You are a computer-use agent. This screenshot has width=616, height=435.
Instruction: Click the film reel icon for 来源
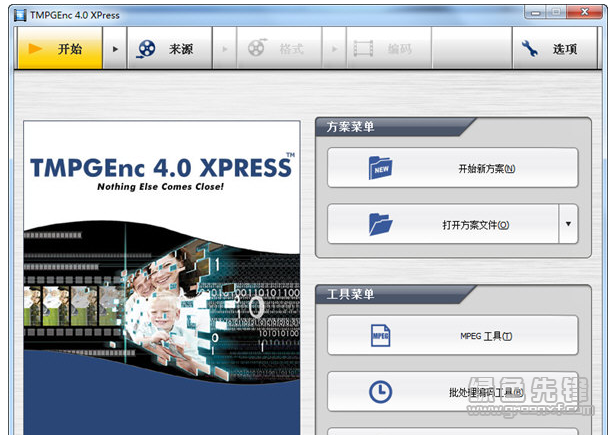point(147,49)
